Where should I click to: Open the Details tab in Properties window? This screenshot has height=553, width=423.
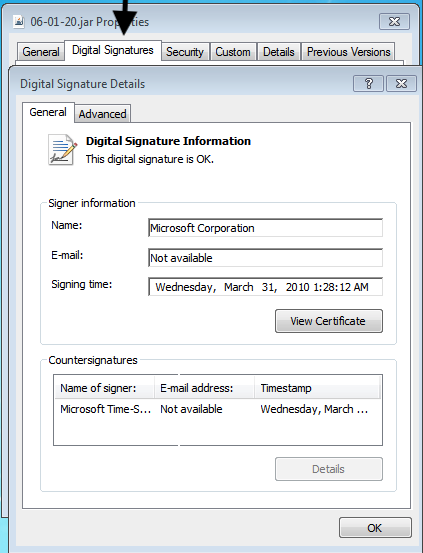click(x=279, y=52)
